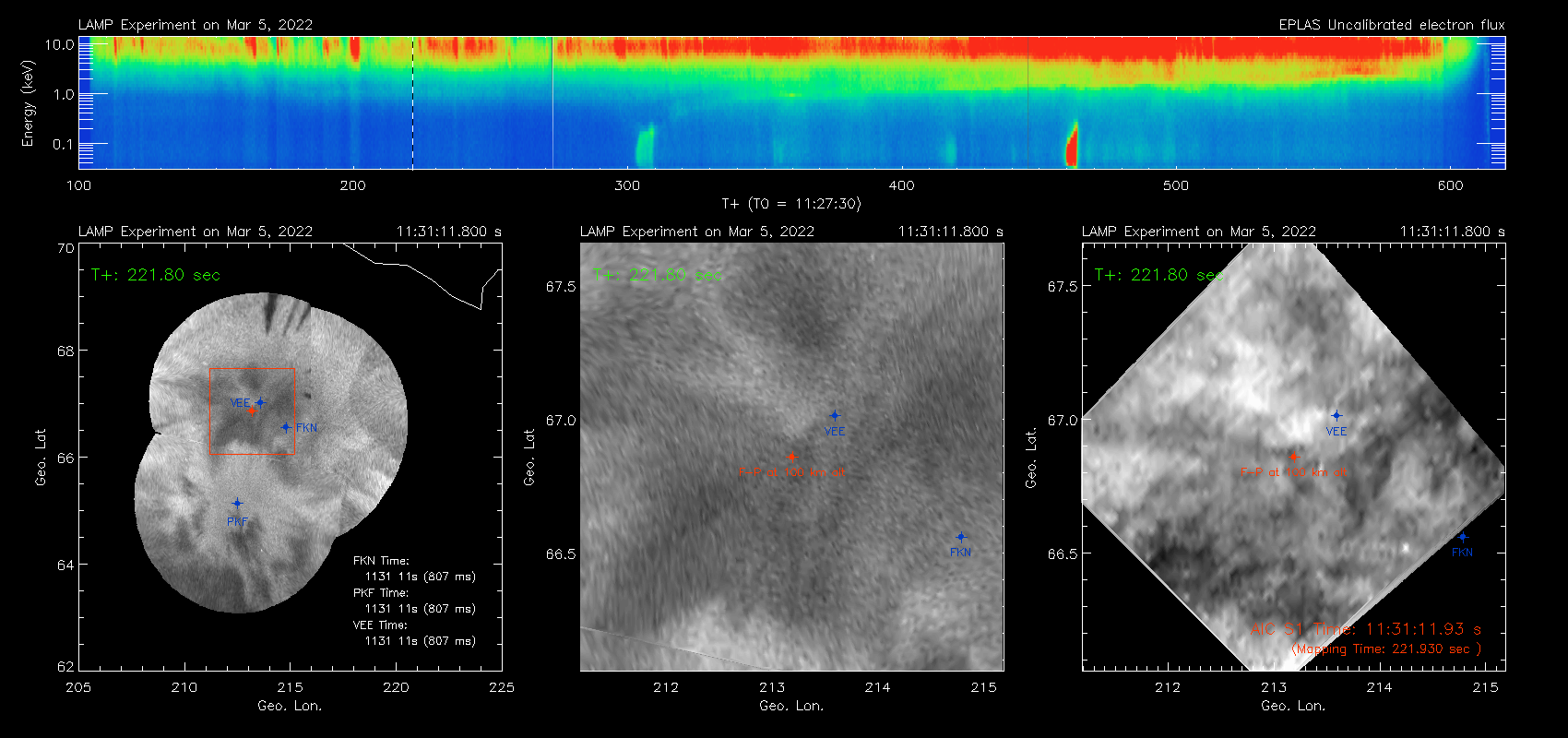Click the '11:31:11.800 s' timestamp above the middle map
Image resolution: width=1568 pixels, height=738 pixels.
[951, 232]
